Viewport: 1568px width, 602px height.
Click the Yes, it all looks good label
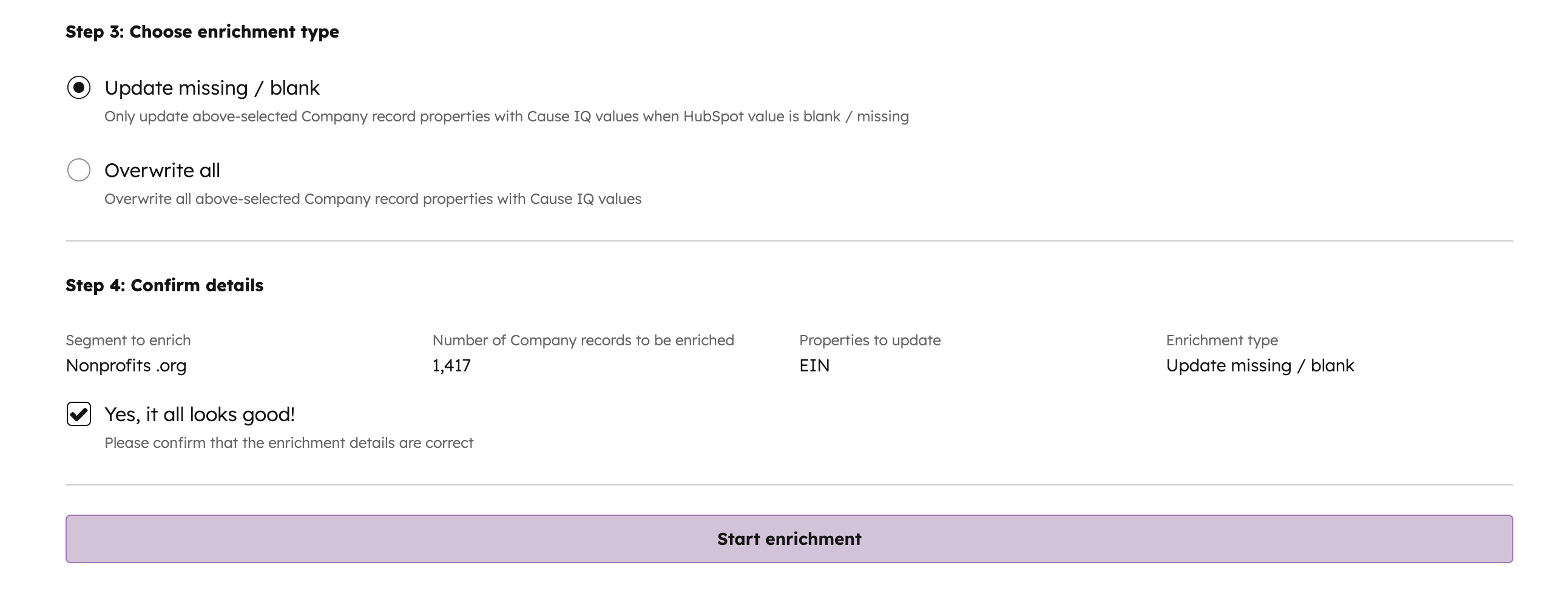(x=200, y=414)
